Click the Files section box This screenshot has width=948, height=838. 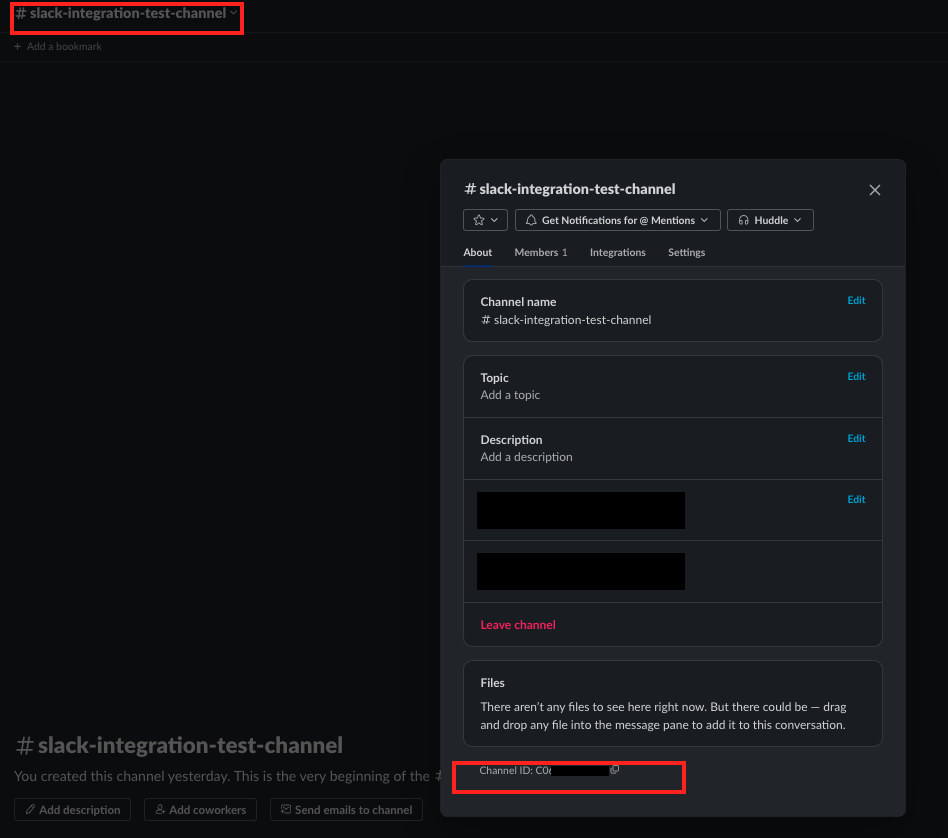[x=672, y=704]
